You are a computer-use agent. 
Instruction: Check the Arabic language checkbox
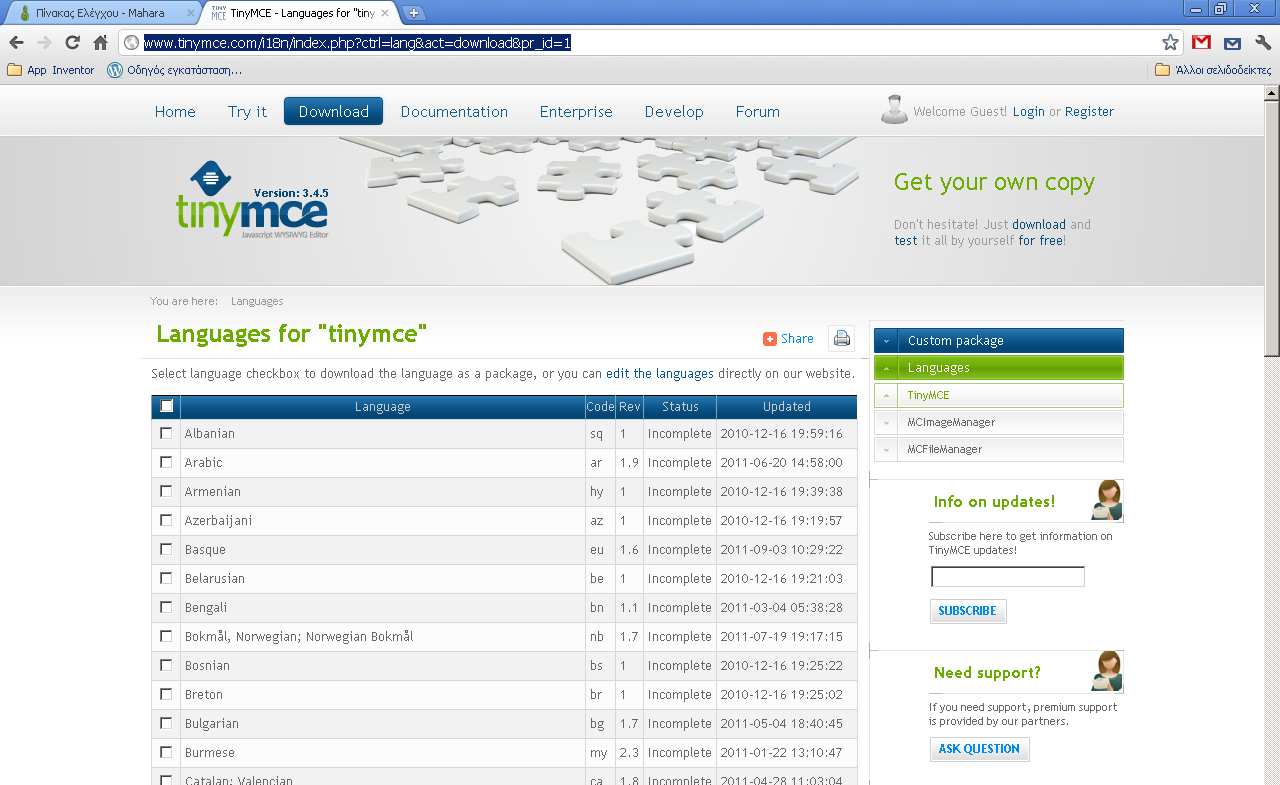click(166, 462)
